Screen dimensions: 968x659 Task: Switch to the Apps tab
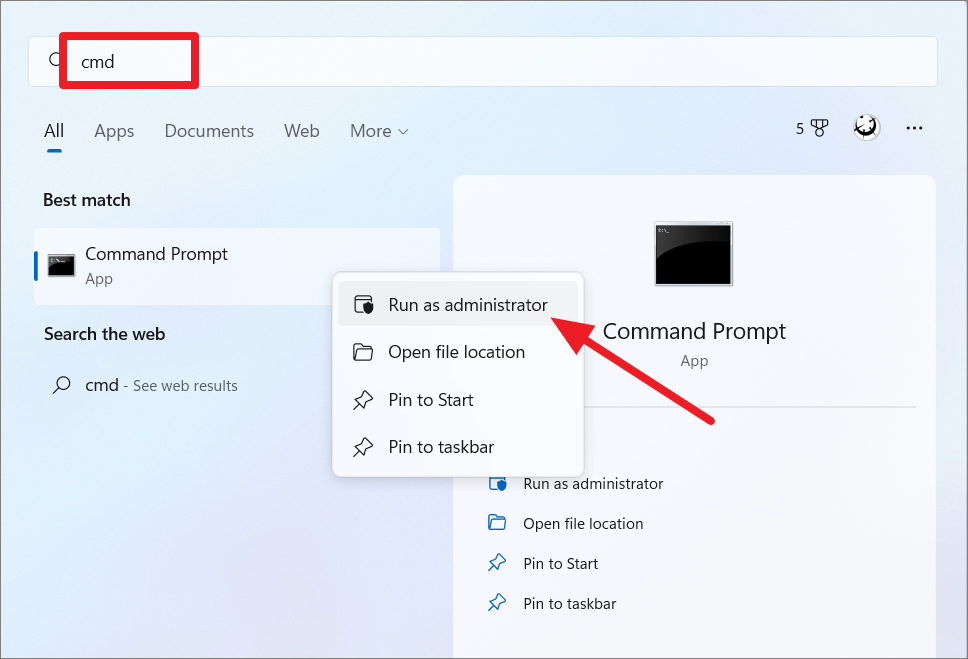[114, 131]
